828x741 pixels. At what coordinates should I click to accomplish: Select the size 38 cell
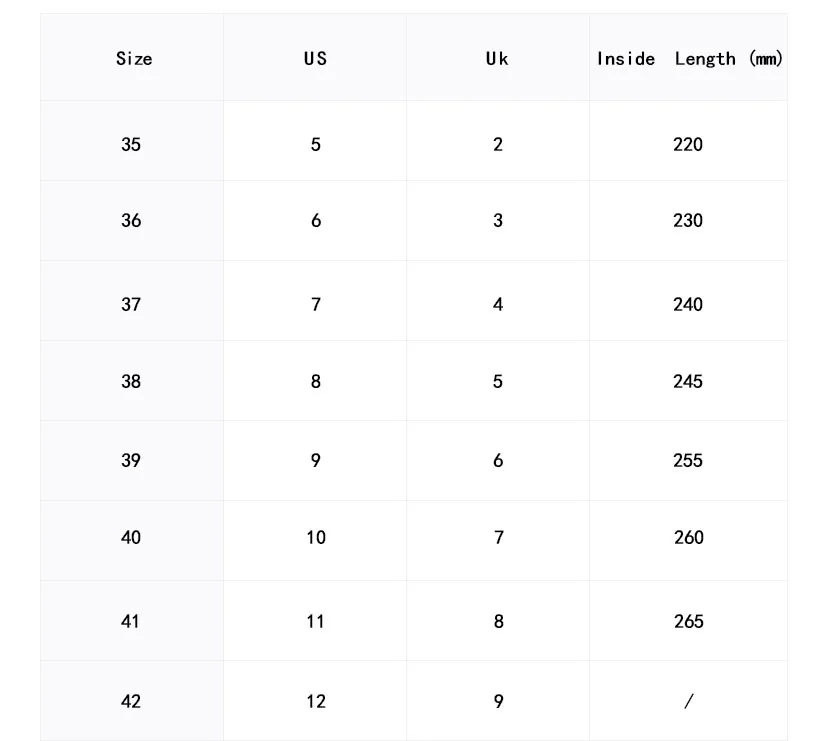pyautogui.click(x=131, y=381)
